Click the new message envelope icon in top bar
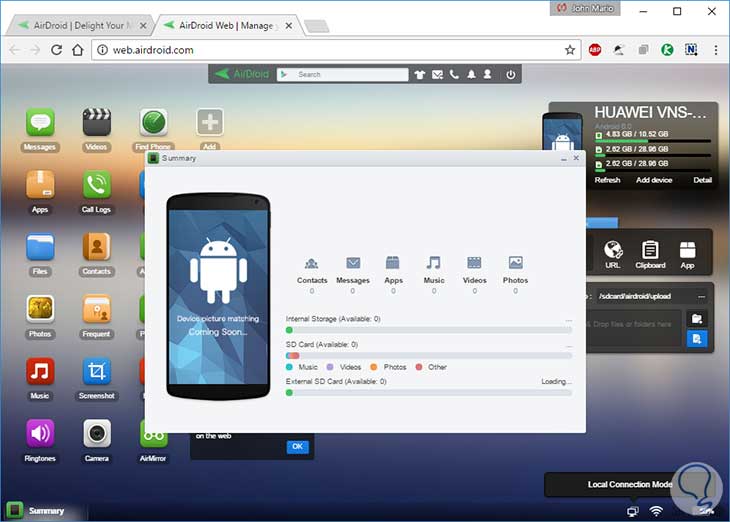This screenshot has width=730, height=522. (x=437, y=75)
